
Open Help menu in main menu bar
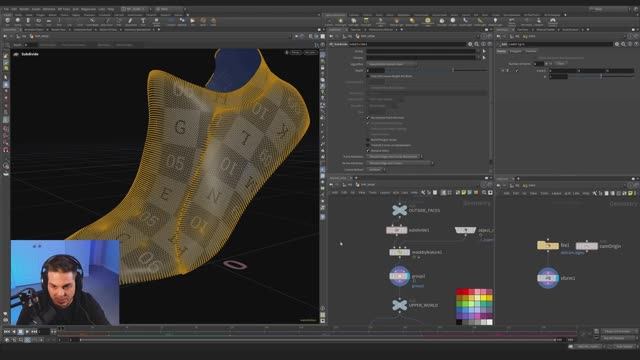point(111,9)
